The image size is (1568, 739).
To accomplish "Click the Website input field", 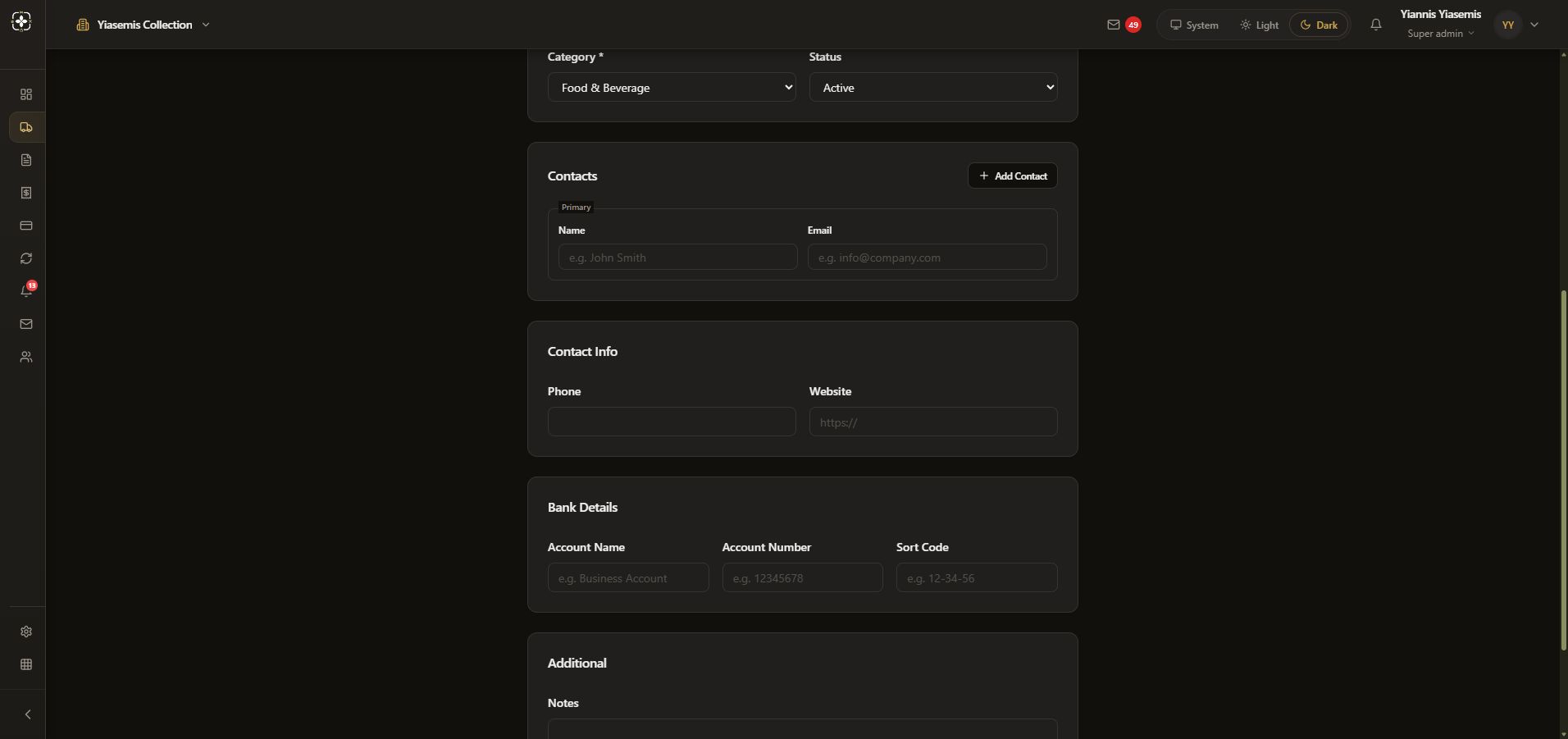I will (933, 422).
